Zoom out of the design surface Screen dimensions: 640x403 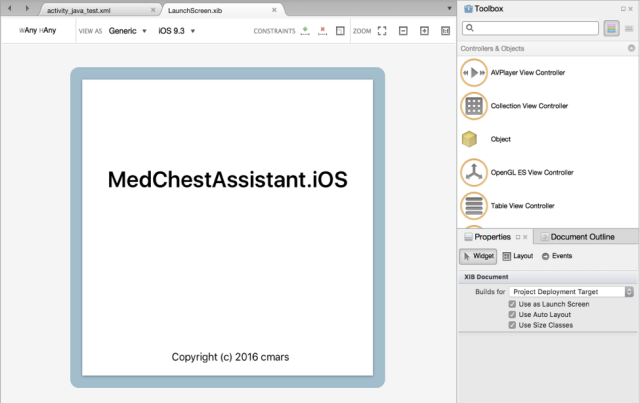403,31
